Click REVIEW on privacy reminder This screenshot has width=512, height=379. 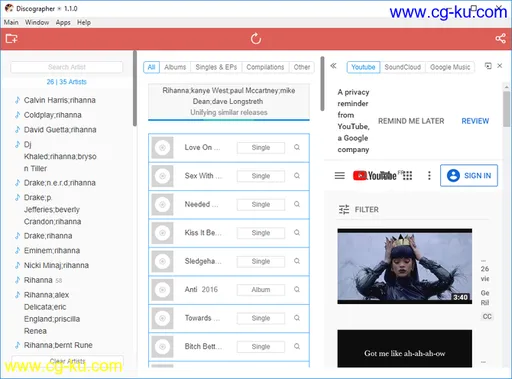point(475,121)
